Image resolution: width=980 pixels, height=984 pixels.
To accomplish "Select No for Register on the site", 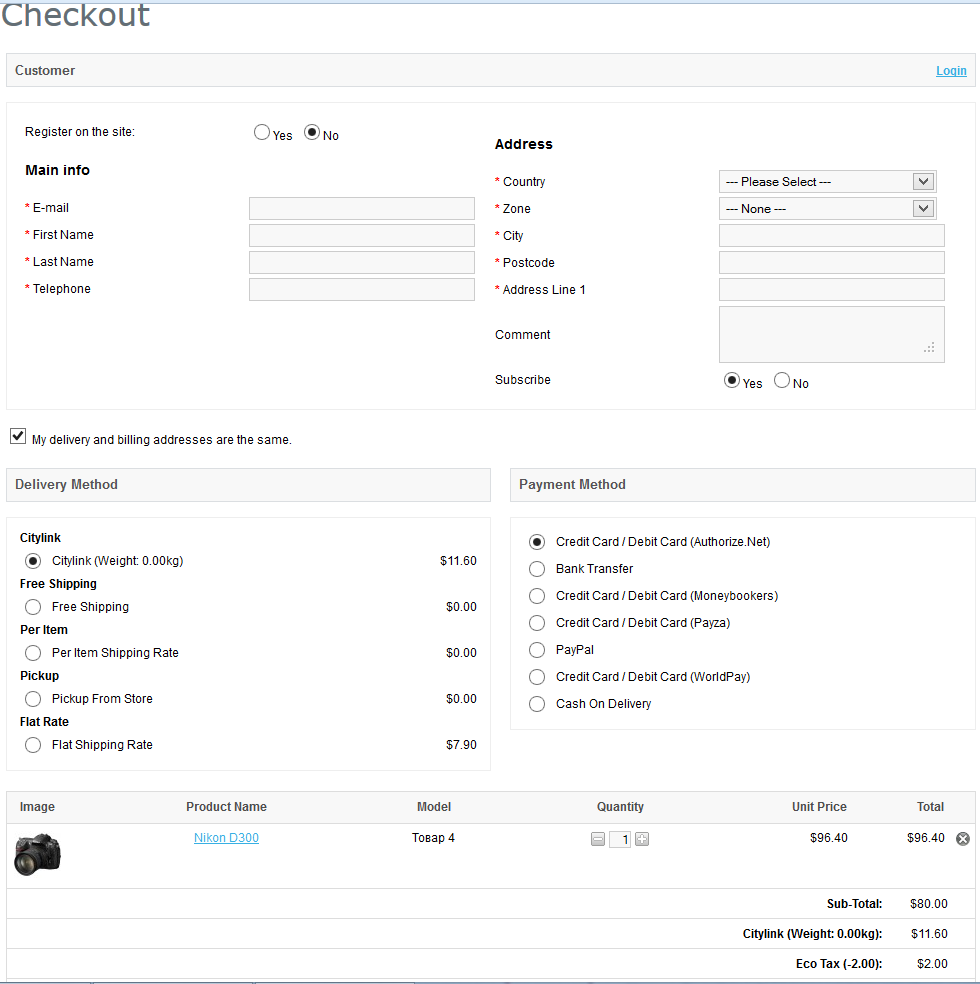I will (x=312, y=132).
